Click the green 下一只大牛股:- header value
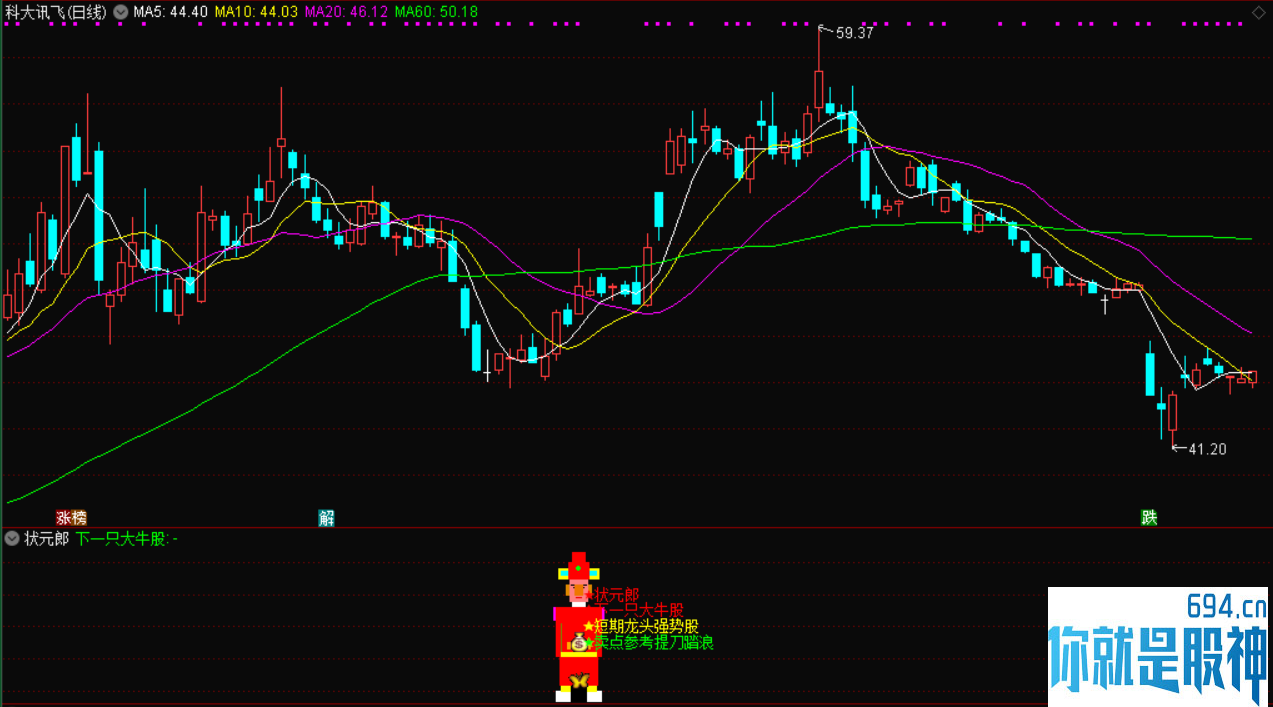The width and height of the screenshot is (1273, 707). pyautogui.click(x=127, y=538)
